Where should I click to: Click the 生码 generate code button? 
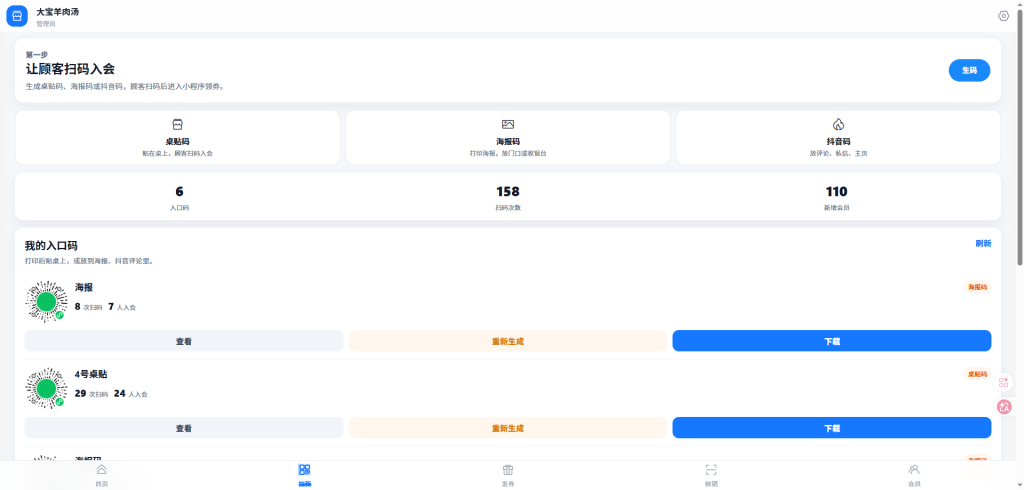[969, 71]
